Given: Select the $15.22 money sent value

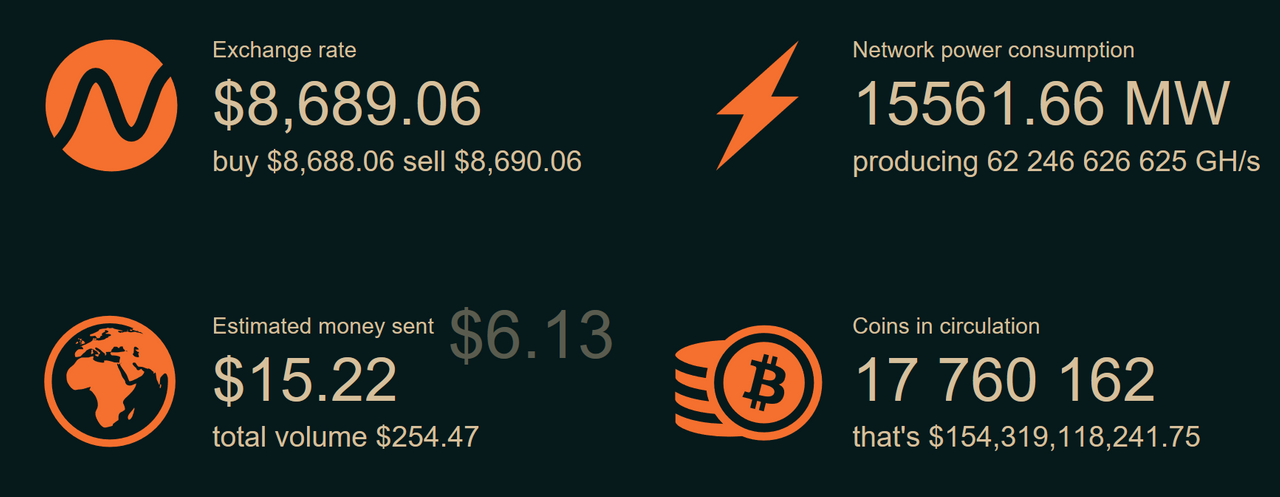Looking at the screenshot, I should tap(306, 381).
